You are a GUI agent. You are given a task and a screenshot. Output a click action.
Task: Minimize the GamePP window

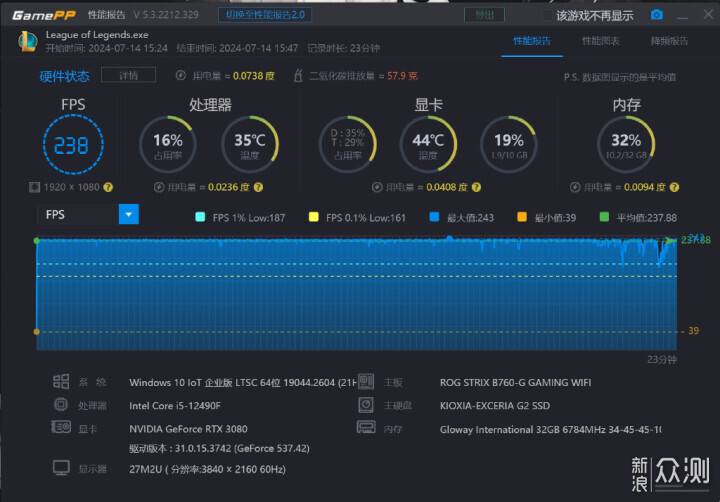pos(682,15)
